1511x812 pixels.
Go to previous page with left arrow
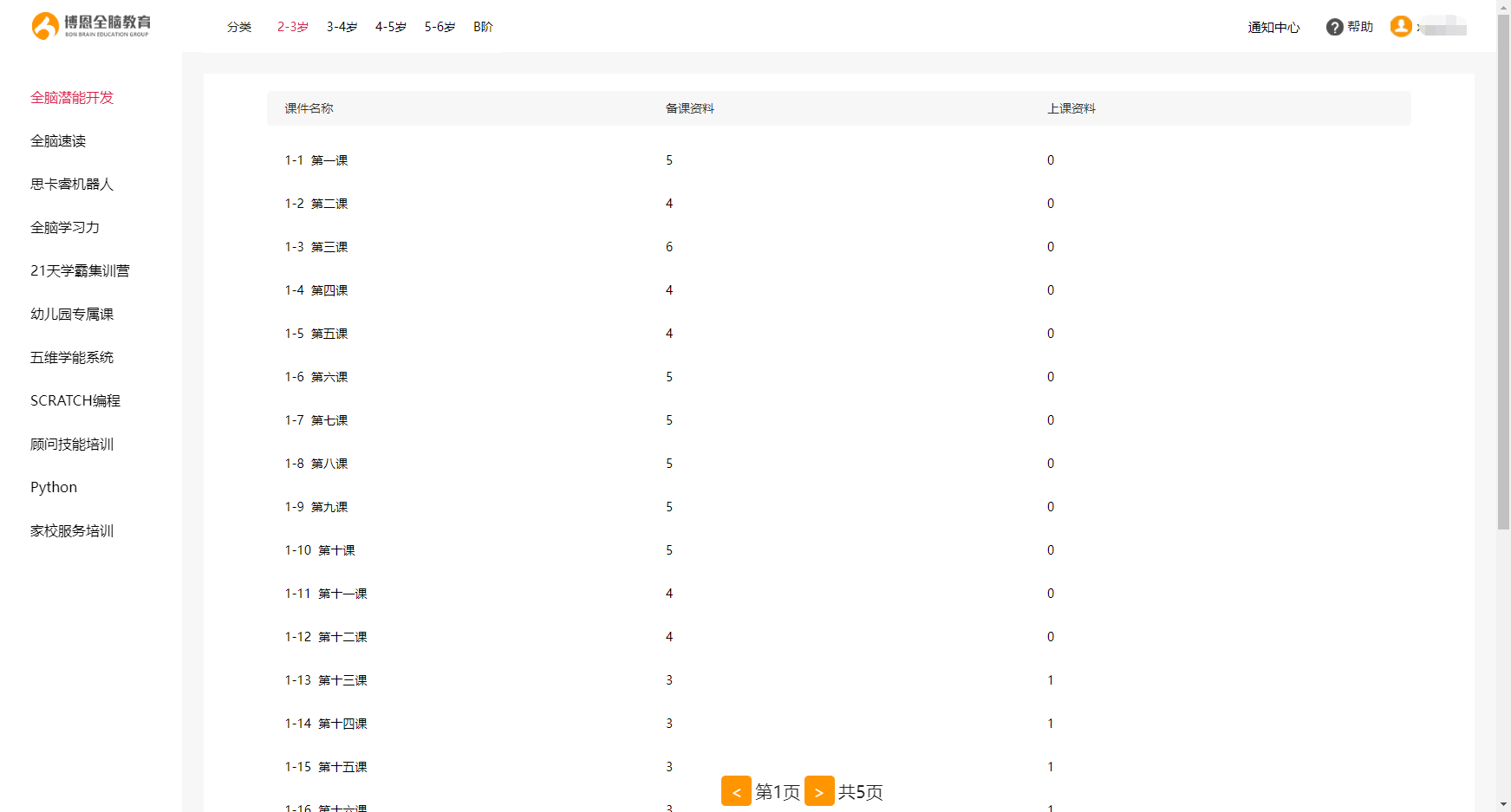[736, 791]
